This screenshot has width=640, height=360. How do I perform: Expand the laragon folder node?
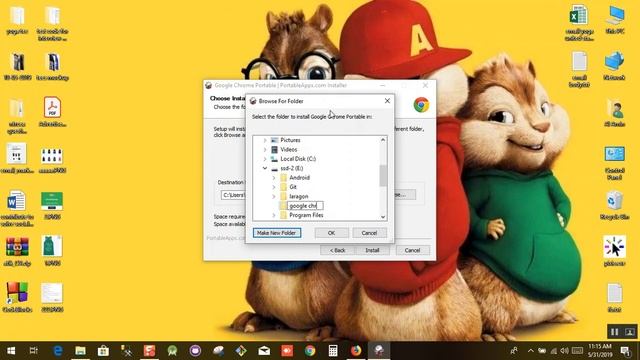[x=274, y=196]
